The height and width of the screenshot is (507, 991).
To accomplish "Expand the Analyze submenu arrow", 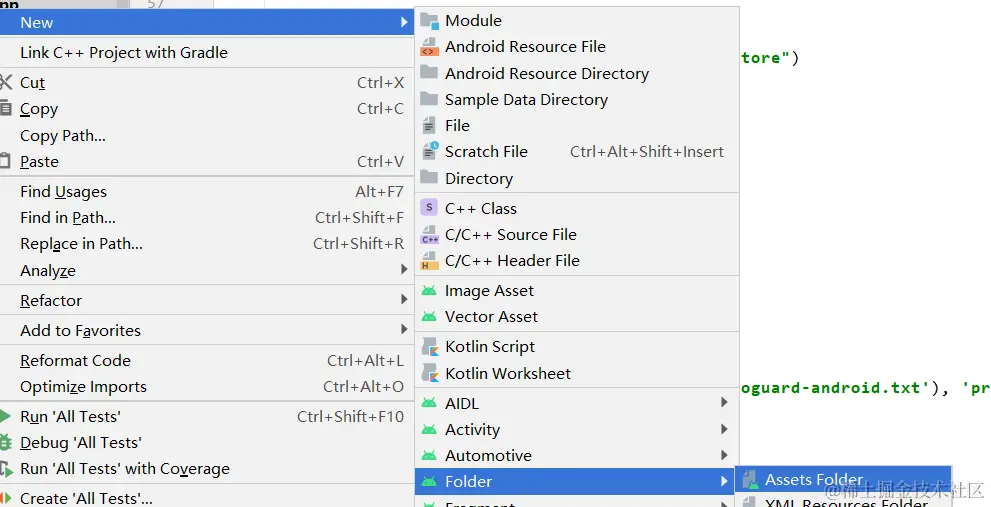I will point(404,270).
